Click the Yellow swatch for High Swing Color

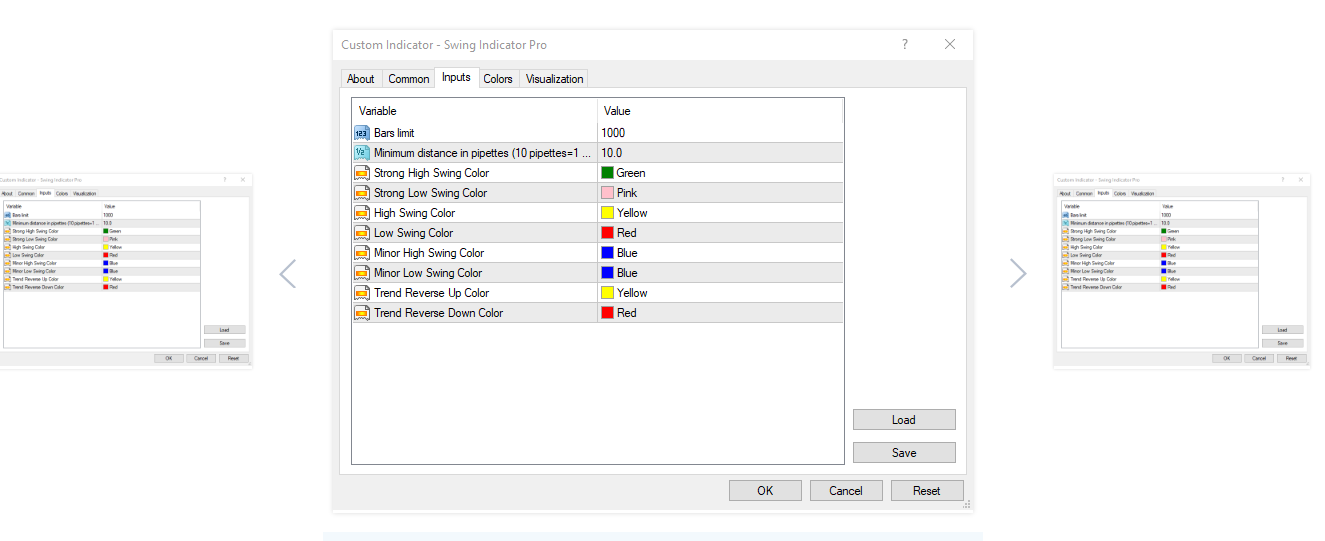(x=607, y=213)
